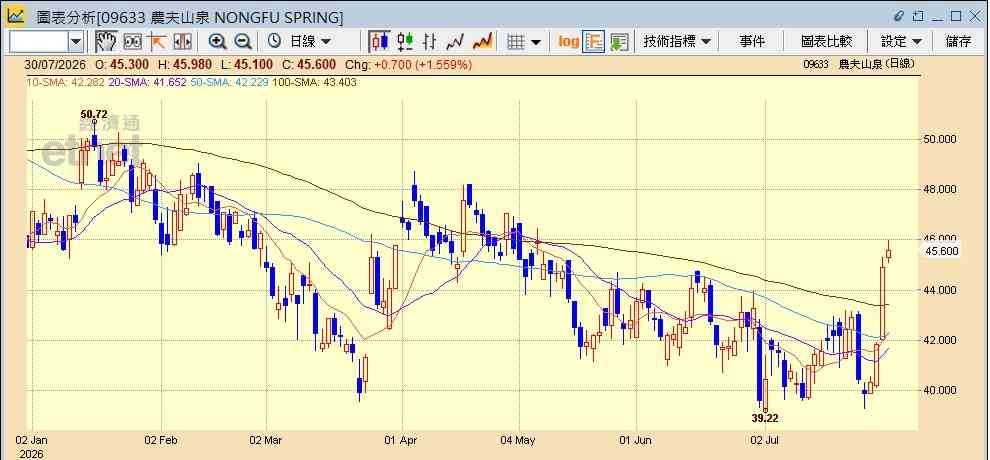Switch to hollow candle chart type

pyautogui.click(x=405, y=42)
